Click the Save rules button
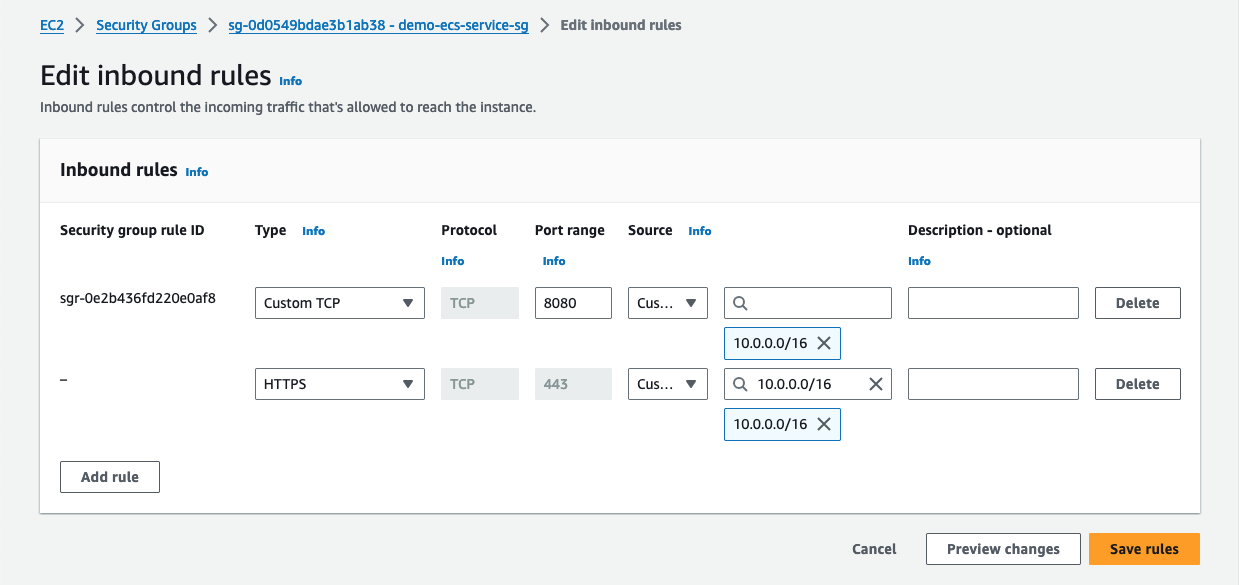The height and width of the screenshot is (585, 1239). point(1144,549)
